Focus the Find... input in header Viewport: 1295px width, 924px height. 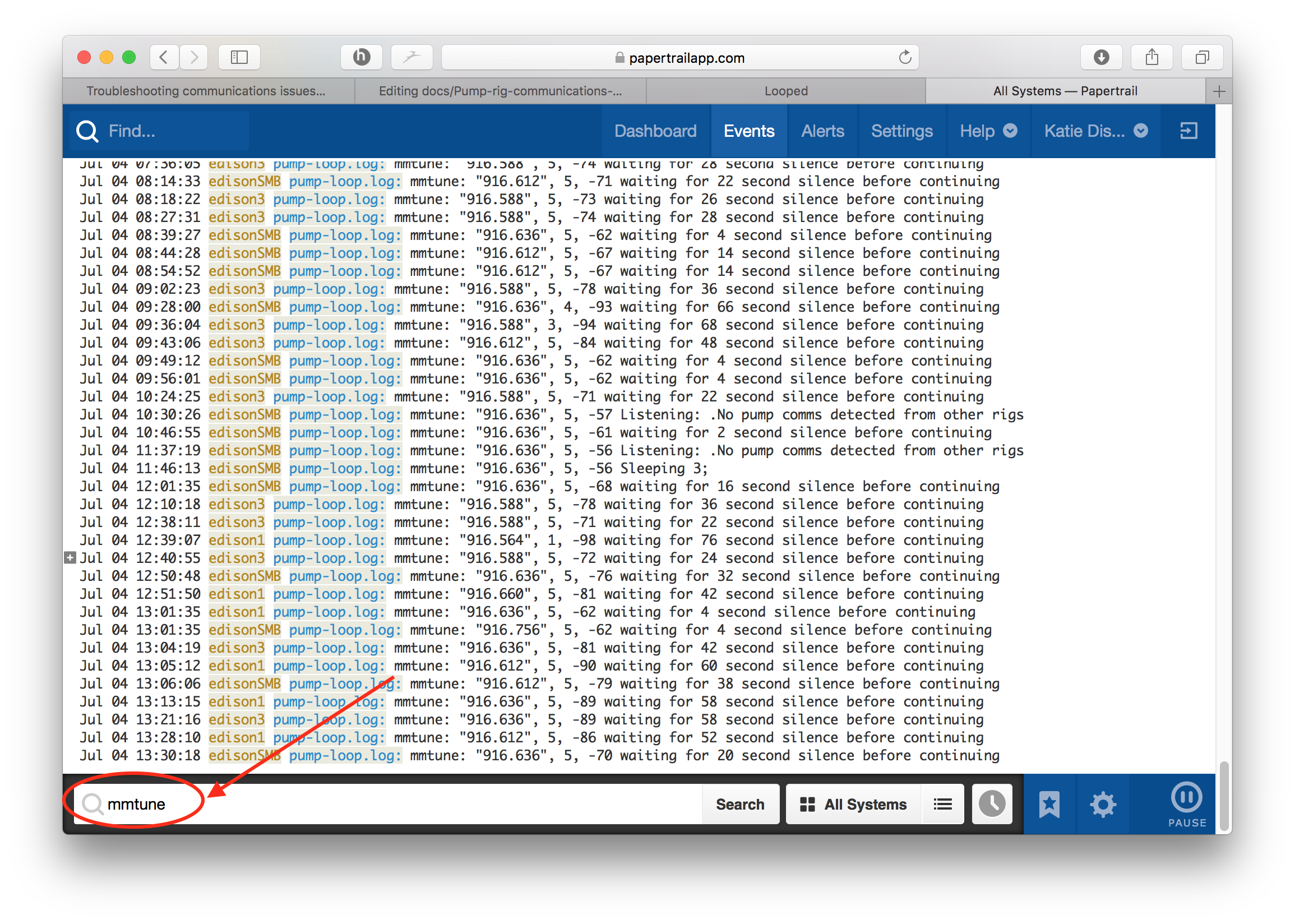tap(159, 131)
